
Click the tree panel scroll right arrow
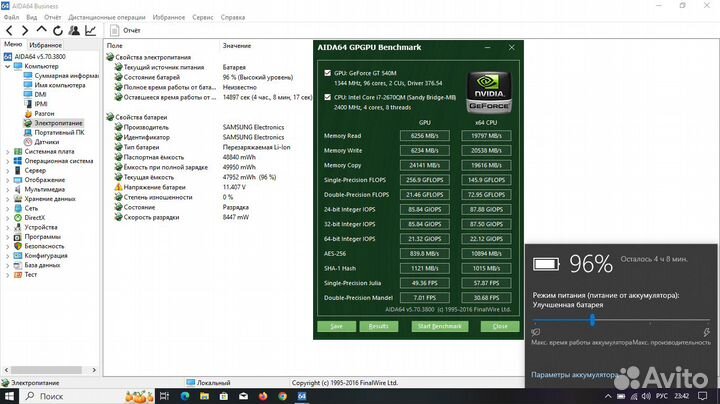(x=94, y=370)
